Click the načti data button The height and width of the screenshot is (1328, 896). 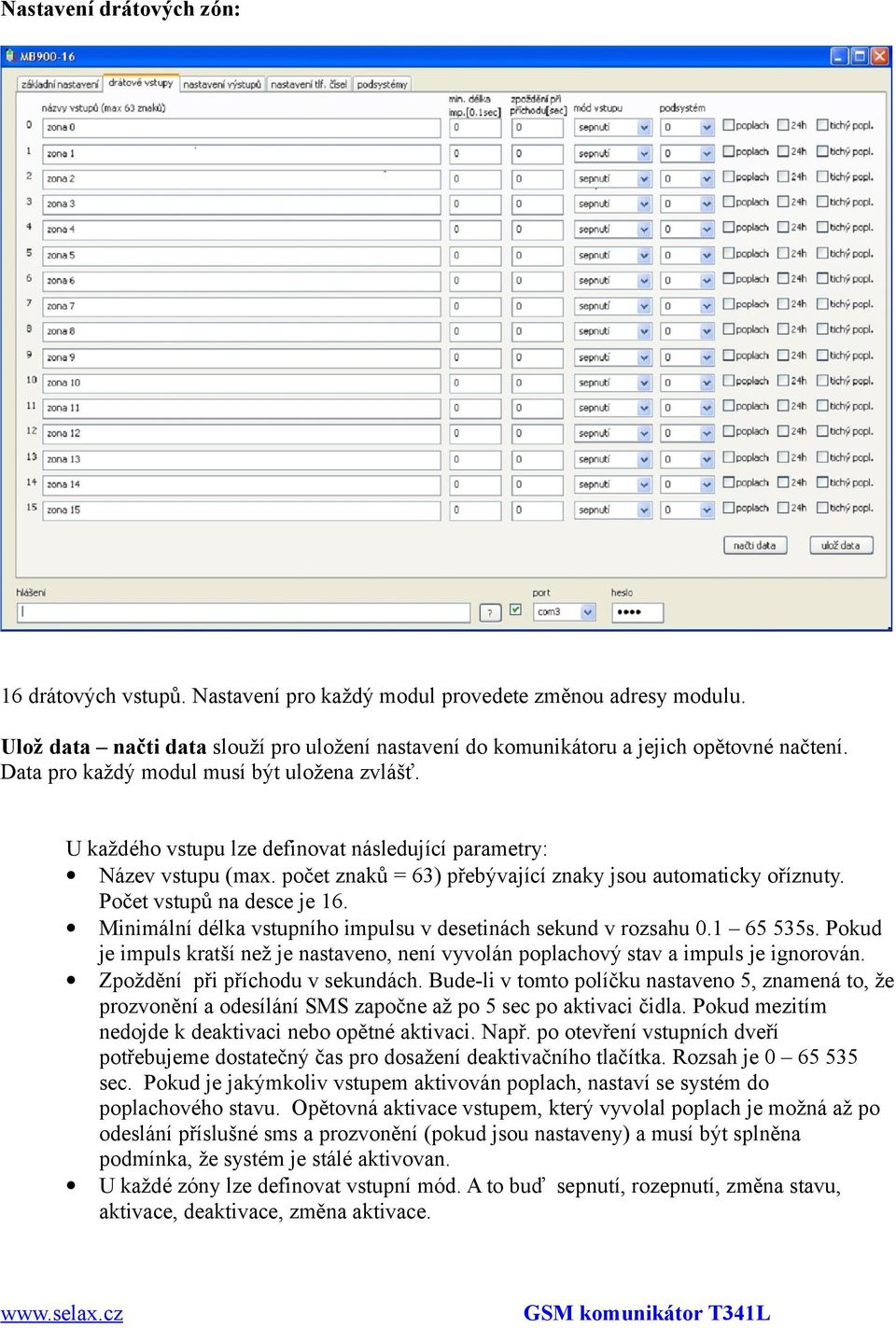(x=755, y=545)
